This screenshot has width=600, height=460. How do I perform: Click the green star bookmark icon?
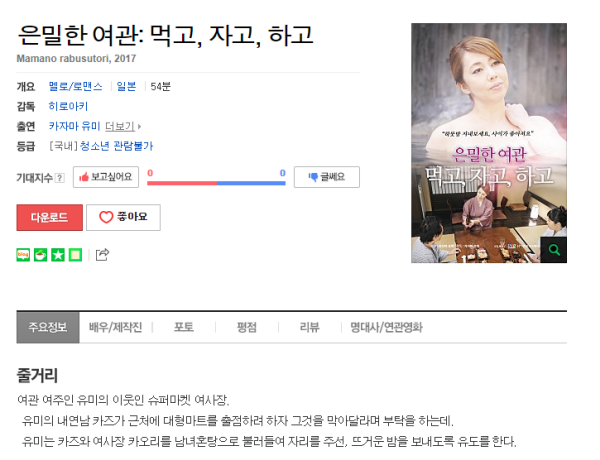click(x=58, y=255)
